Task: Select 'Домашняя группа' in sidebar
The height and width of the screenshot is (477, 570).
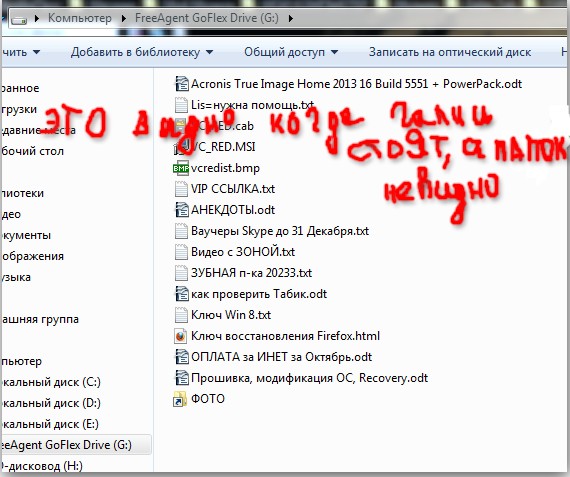Action: click(x=40, y=319)
